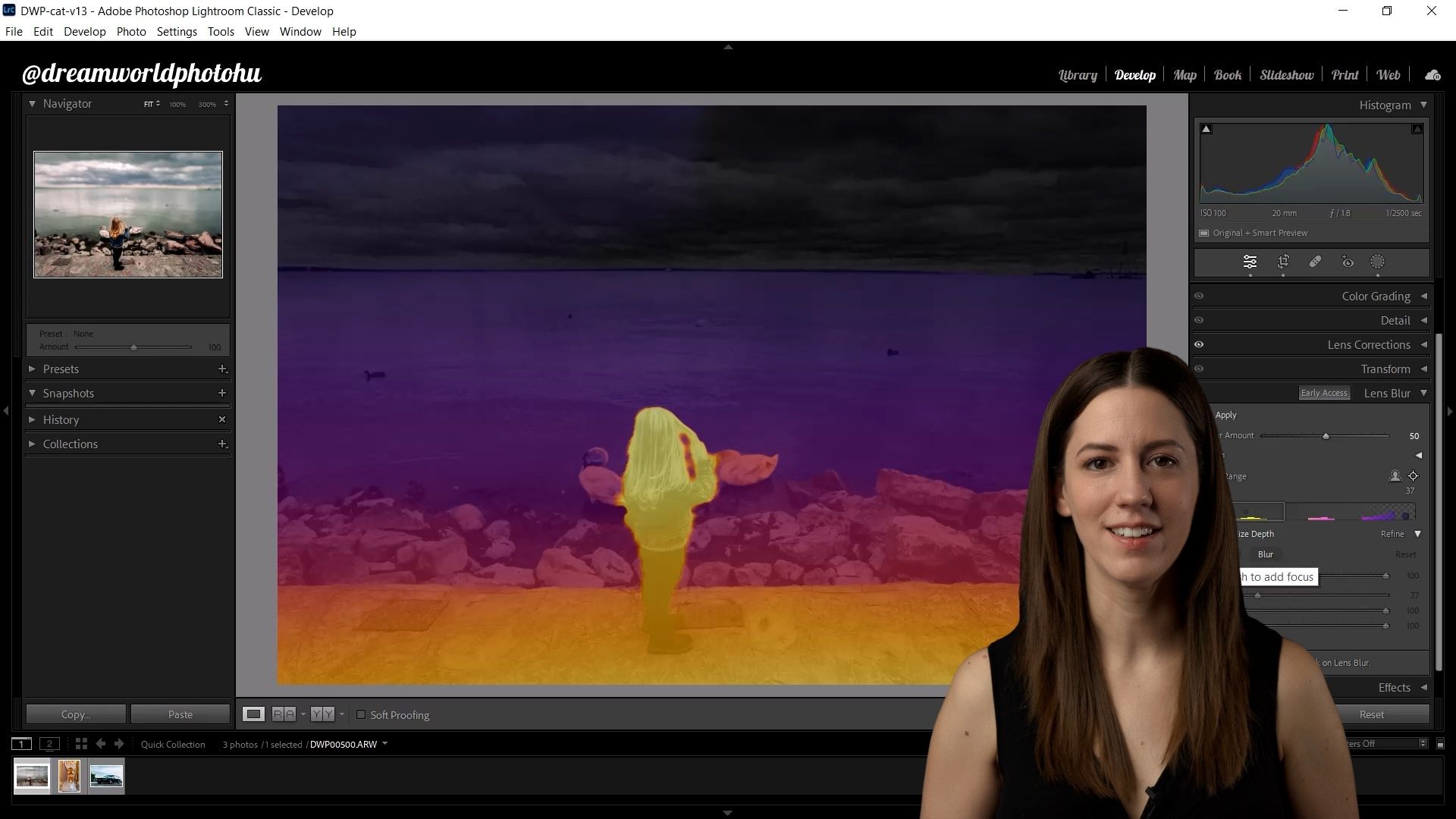Screen dimensions: 1456x819
Task: Toggle Color Grading panel visibility eye
Action: click(1199, 297)
